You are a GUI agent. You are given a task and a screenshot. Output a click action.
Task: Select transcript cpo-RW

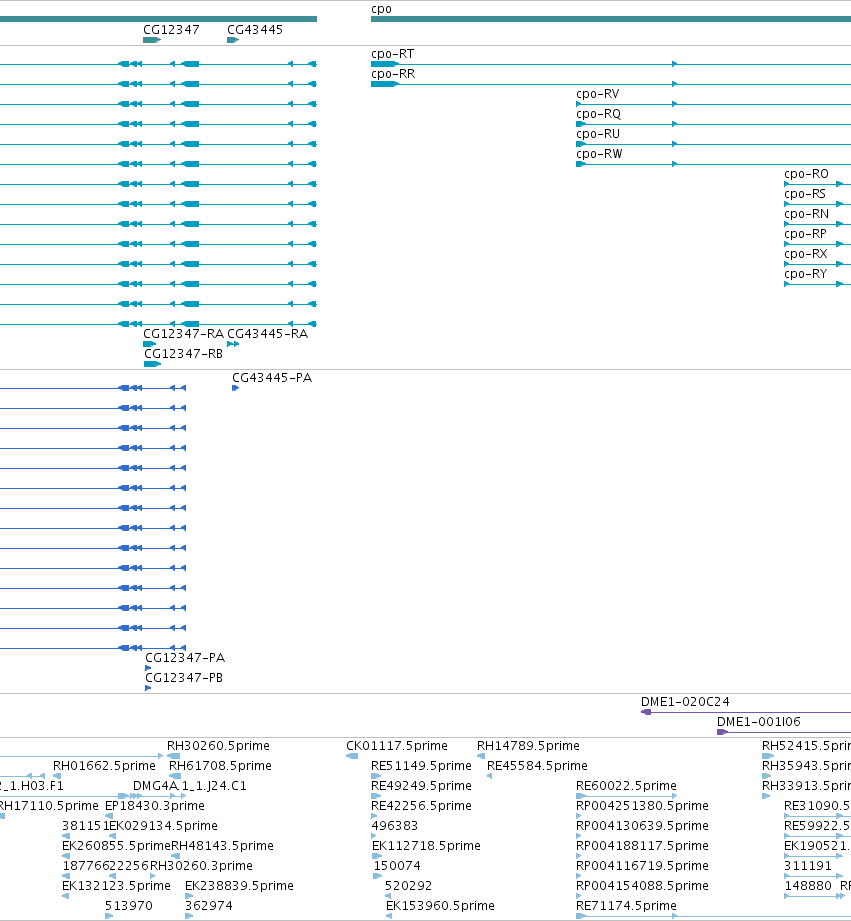[599, 154]
